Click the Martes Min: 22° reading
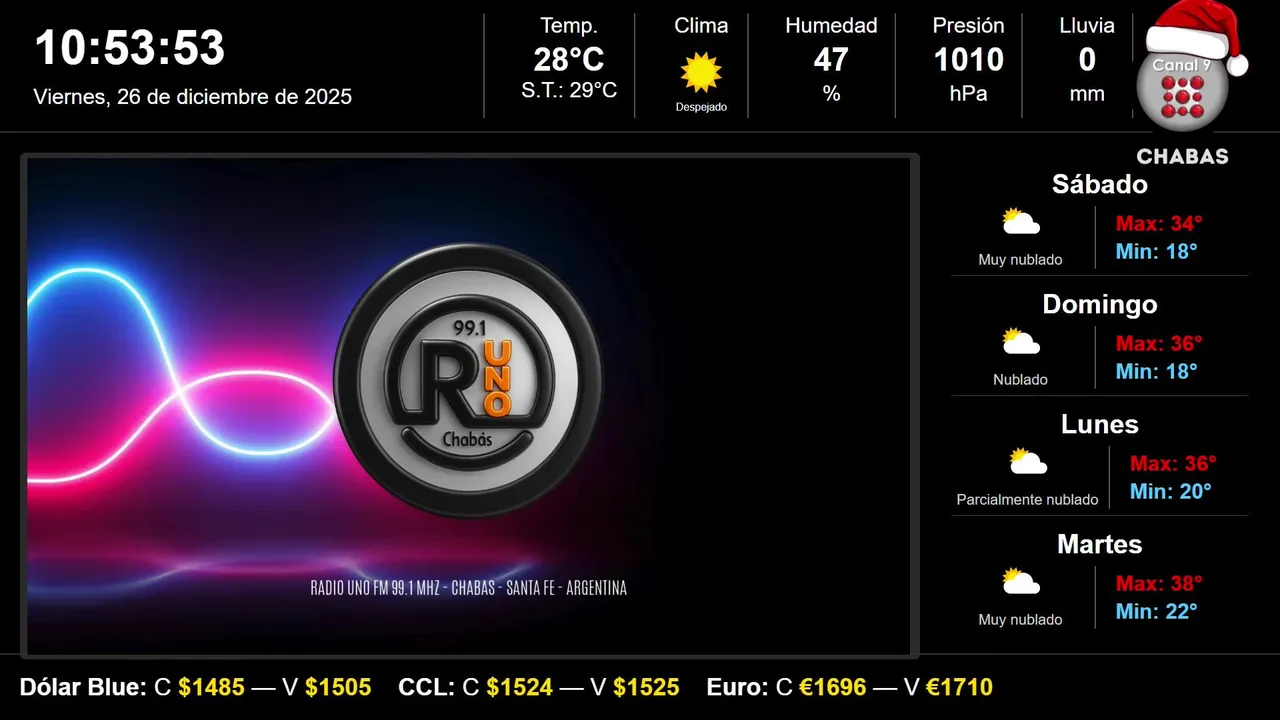 [1157, 611]
